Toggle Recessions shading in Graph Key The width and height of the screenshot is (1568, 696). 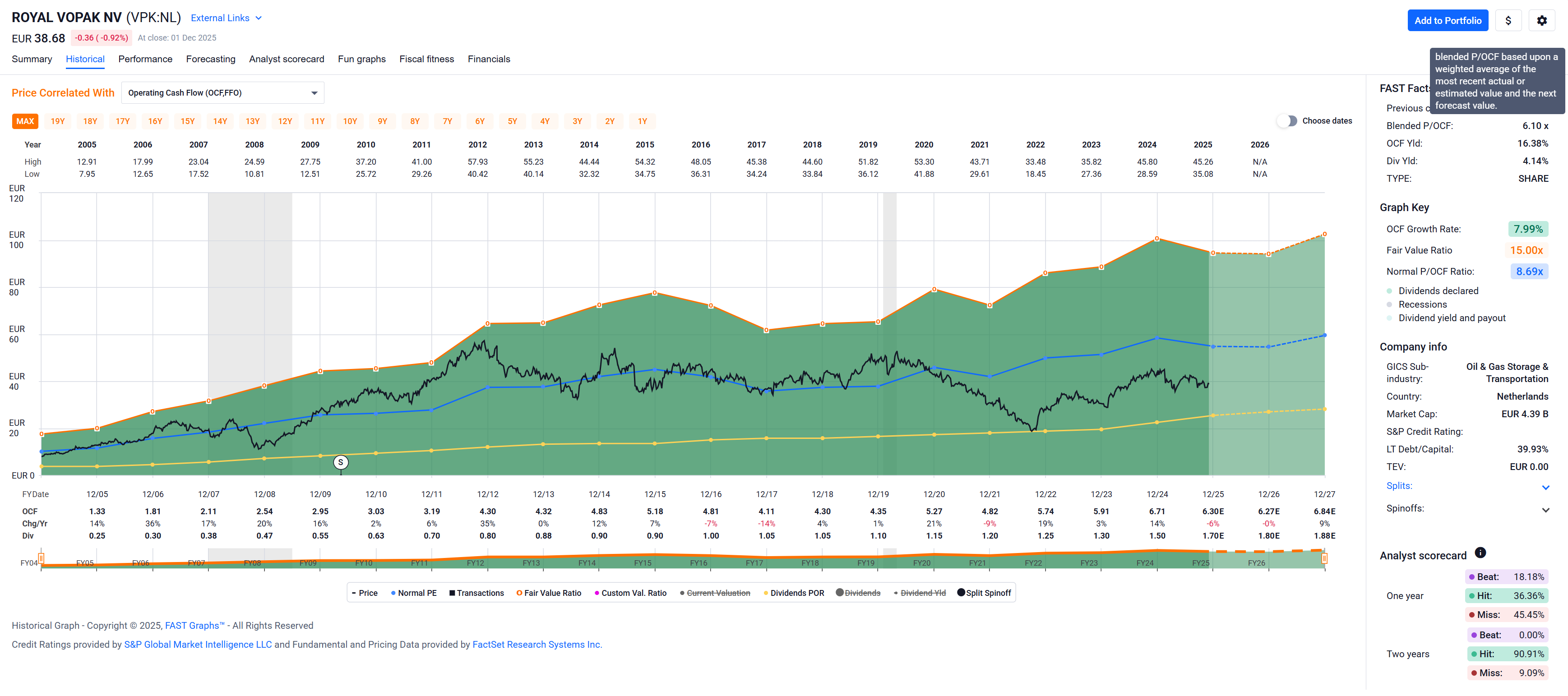click(x=1423, y=304)
